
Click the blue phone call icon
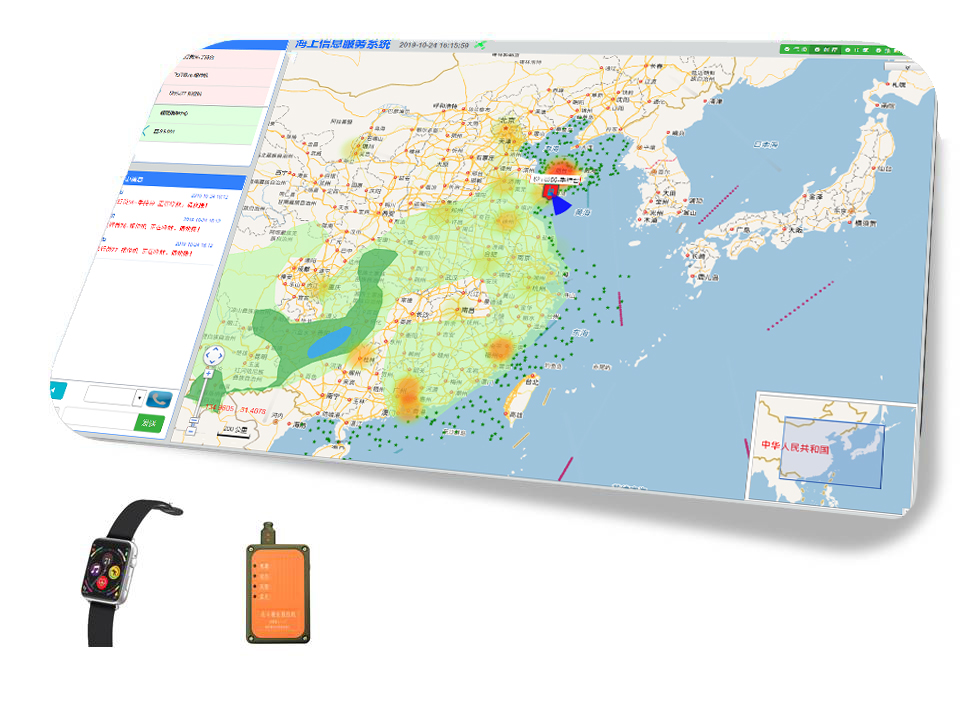point(159,399)
